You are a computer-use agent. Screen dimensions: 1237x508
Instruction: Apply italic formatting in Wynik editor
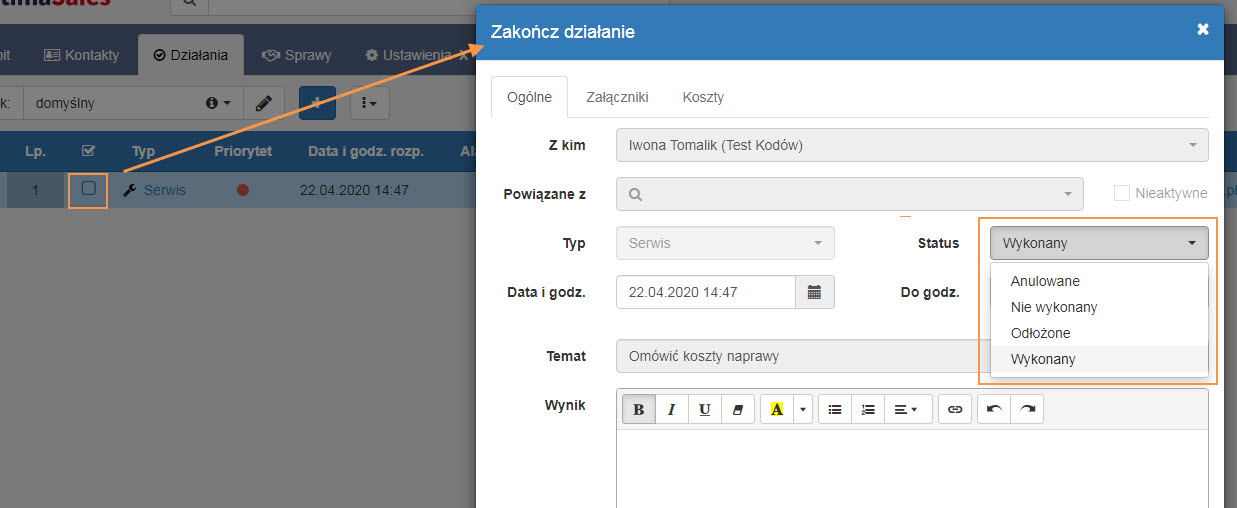672,409
